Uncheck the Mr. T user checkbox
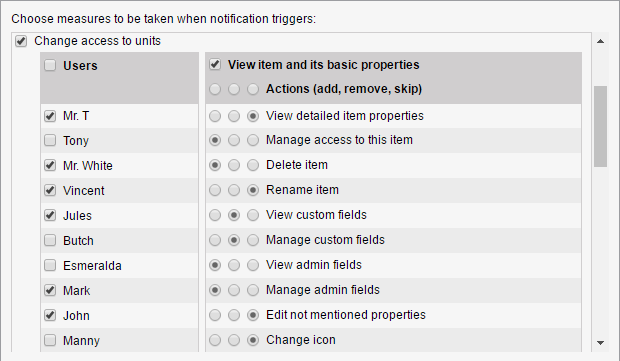 pyautogui.click(x=50, y=116)
